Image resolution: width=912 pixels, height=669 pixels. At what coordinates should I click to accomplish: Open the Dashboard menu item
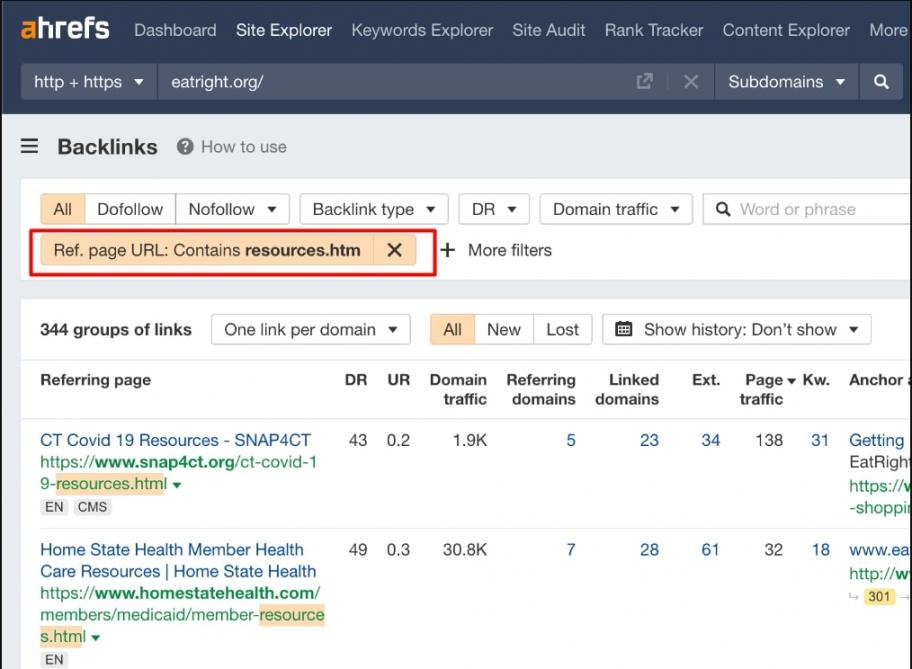pyautogui.click(x=175, y=30)
